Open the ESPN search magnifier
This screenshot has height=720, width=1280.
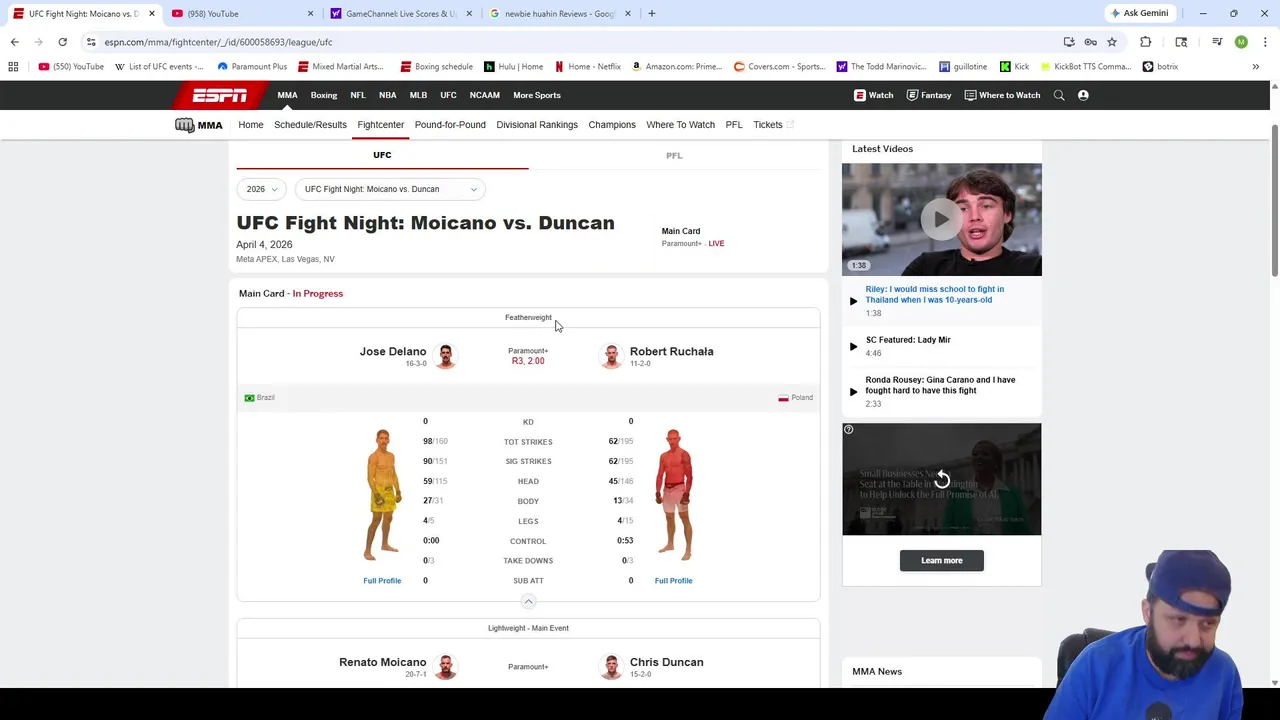tap(1059, 95)
